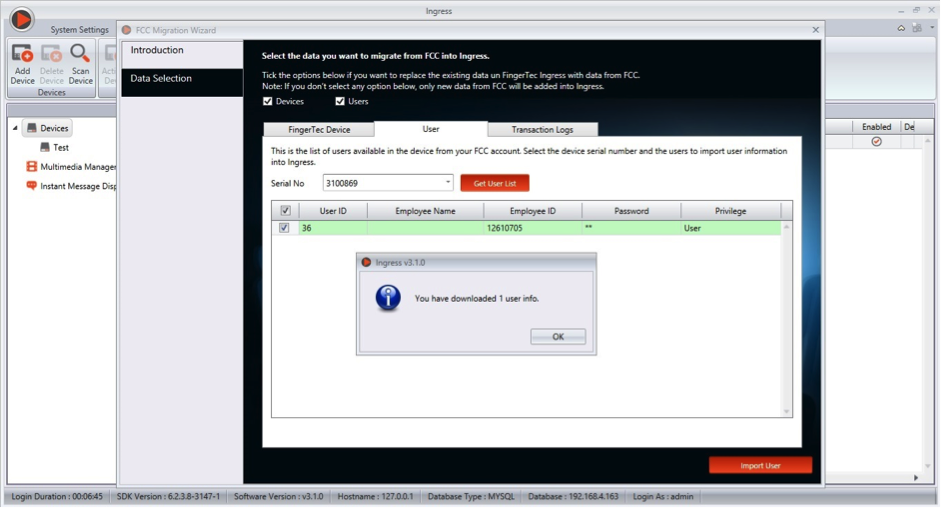Click Employee ID cell 12610705

tap(532, 228)
